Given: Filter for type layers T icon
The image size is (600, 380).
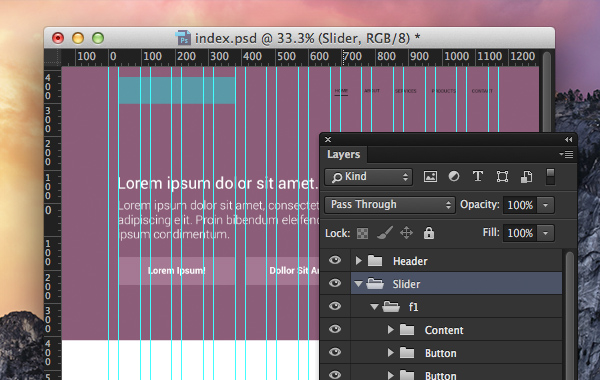Looking at the screenshot, I should [478, 176].
